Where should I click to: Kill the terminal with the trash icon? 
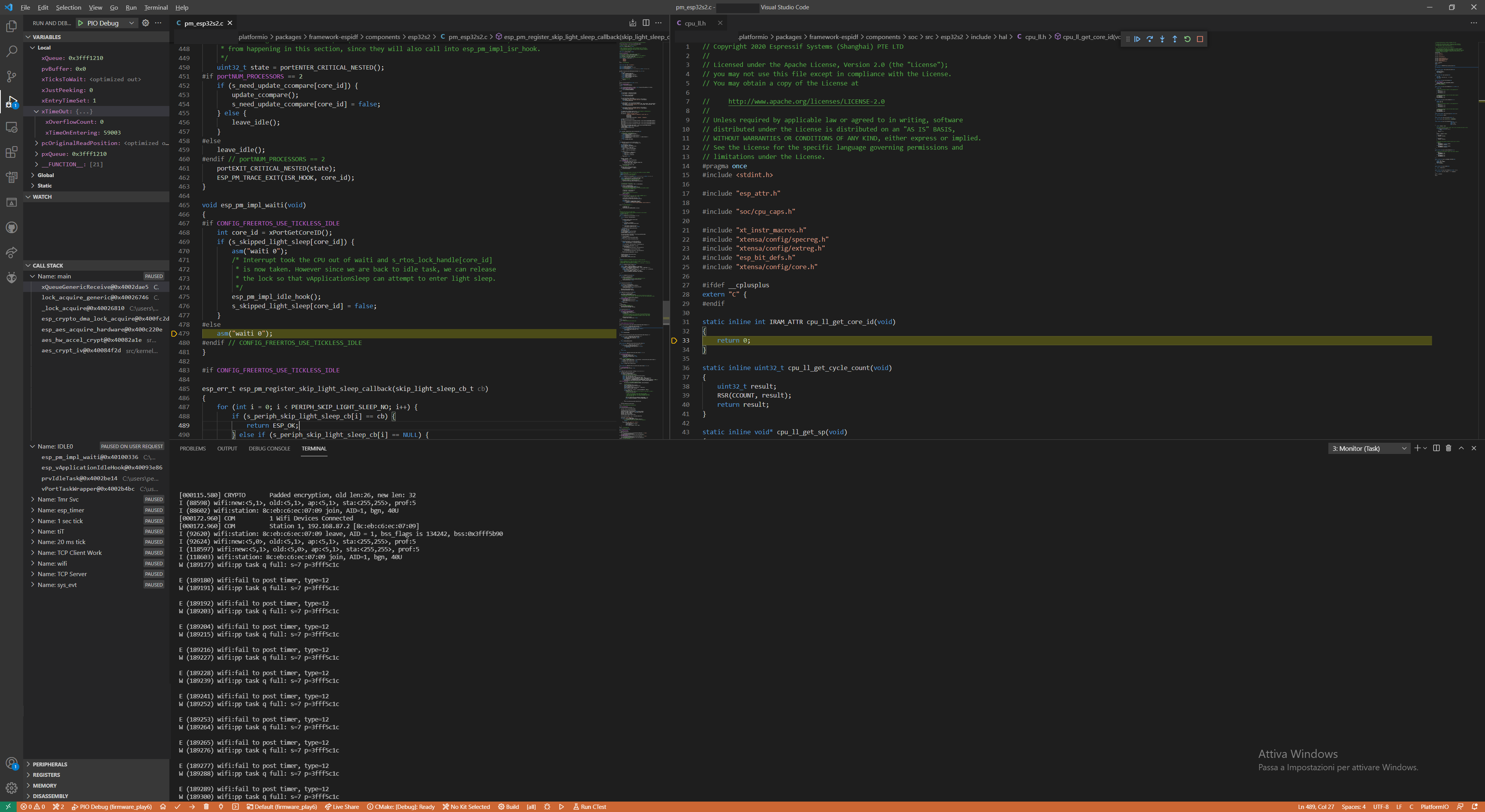click(x=1449, y=448)
